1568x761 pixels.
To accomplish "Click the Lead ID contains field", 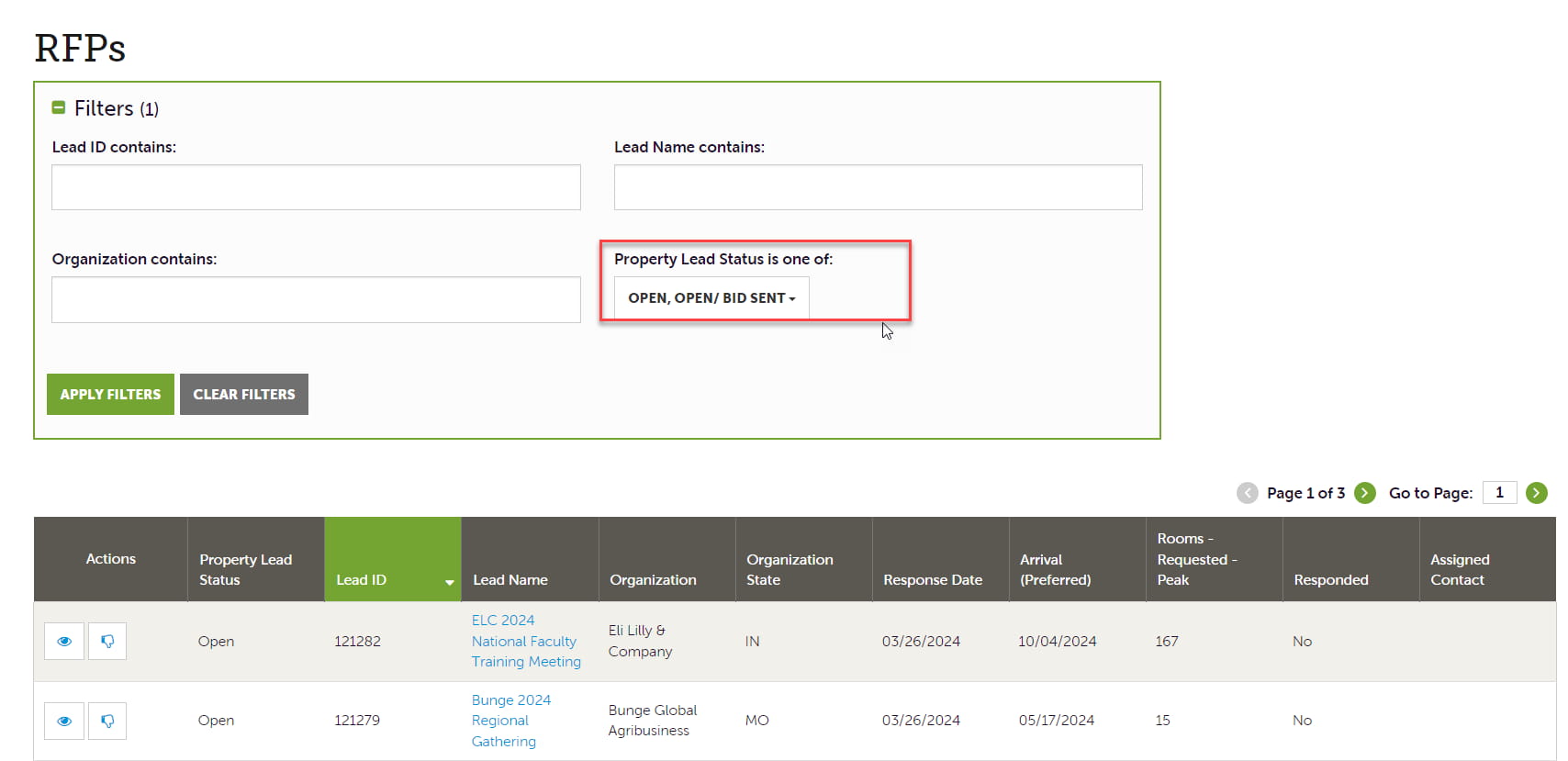I will tap(316, 187).
